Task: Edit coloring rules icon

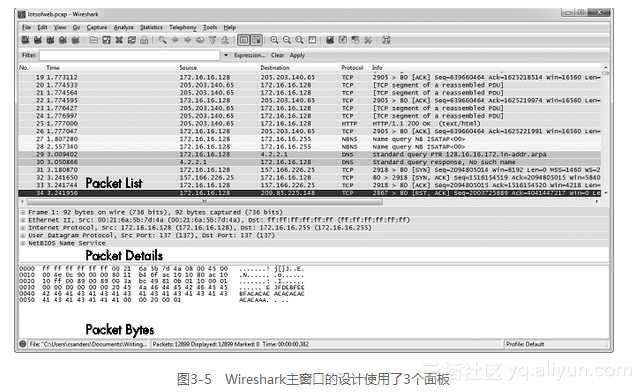Action: [x=355, y=40]
